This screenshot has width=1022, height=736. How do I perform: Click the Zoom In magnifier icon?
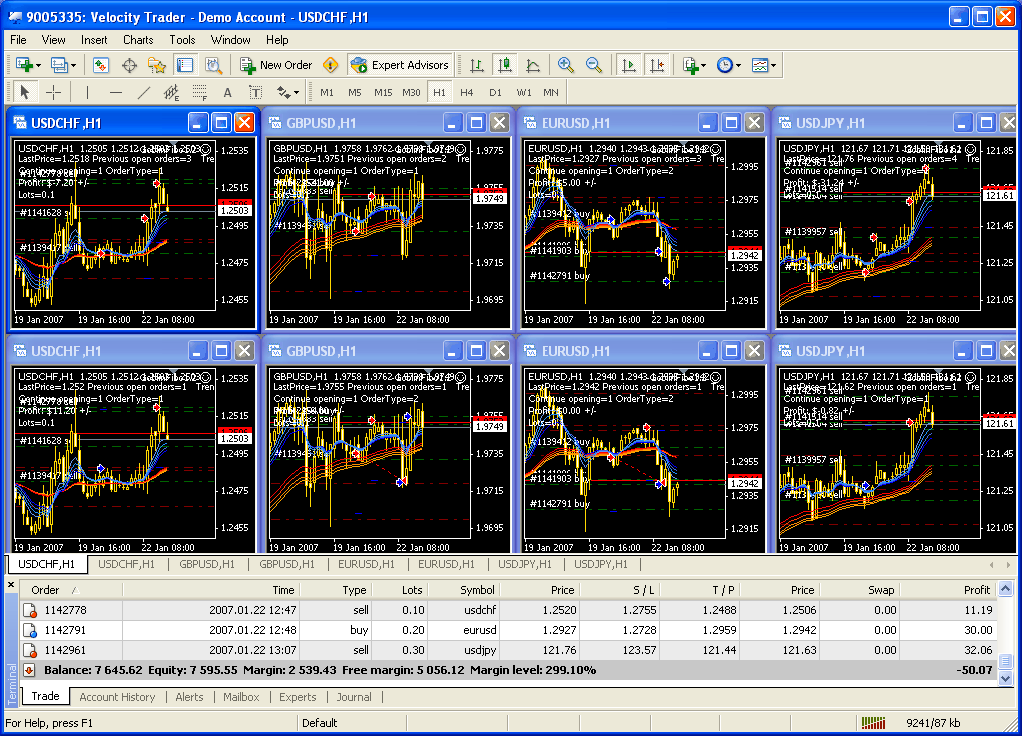[x=566, y=65]
